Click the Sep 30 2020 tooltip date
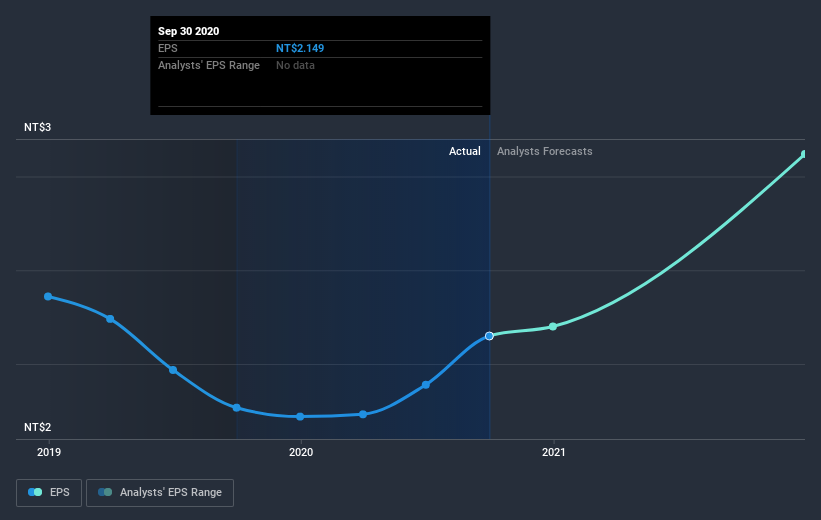 188,31
